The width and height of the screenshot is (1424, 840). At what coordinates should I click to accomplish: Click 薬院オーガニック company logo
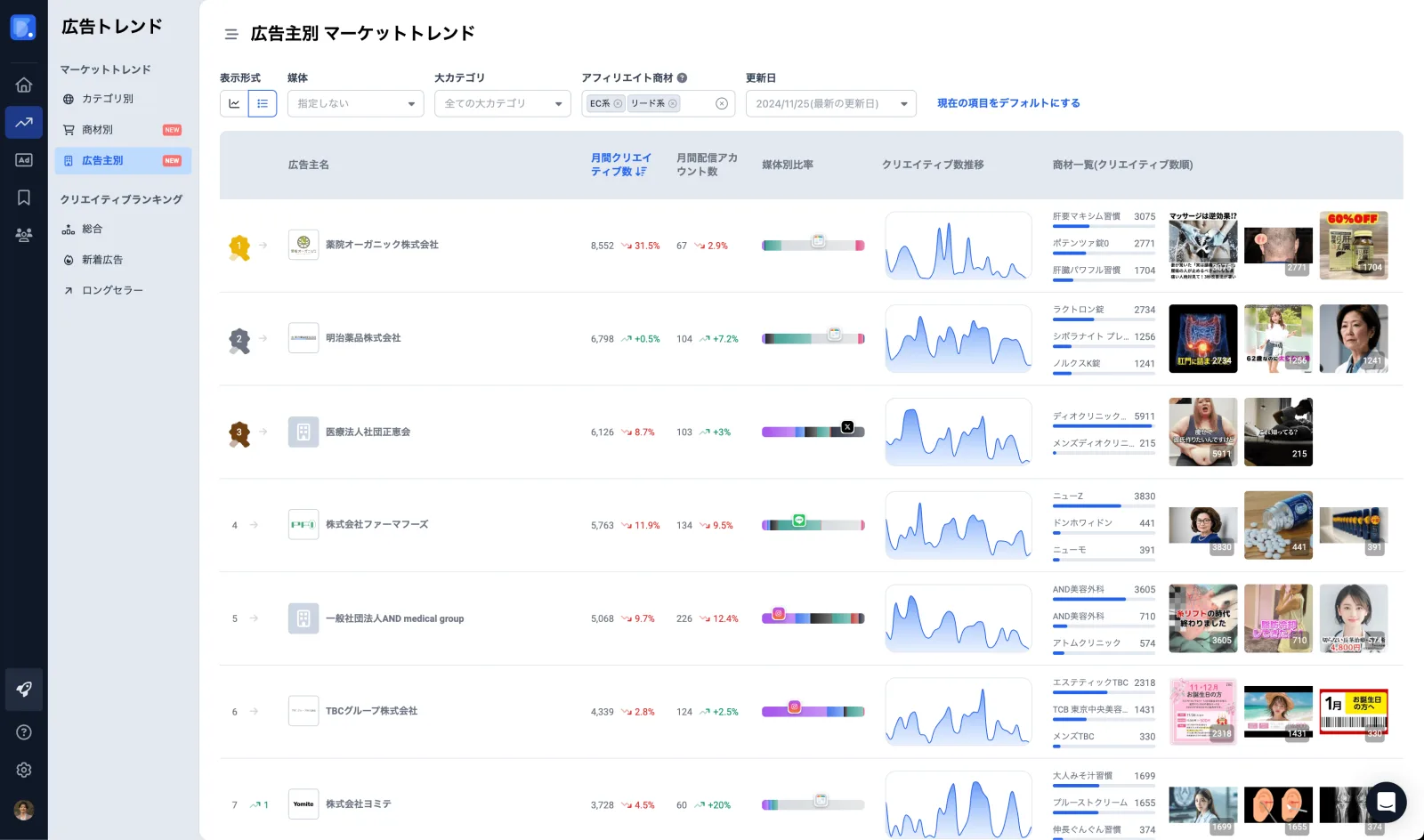point(303,245)
